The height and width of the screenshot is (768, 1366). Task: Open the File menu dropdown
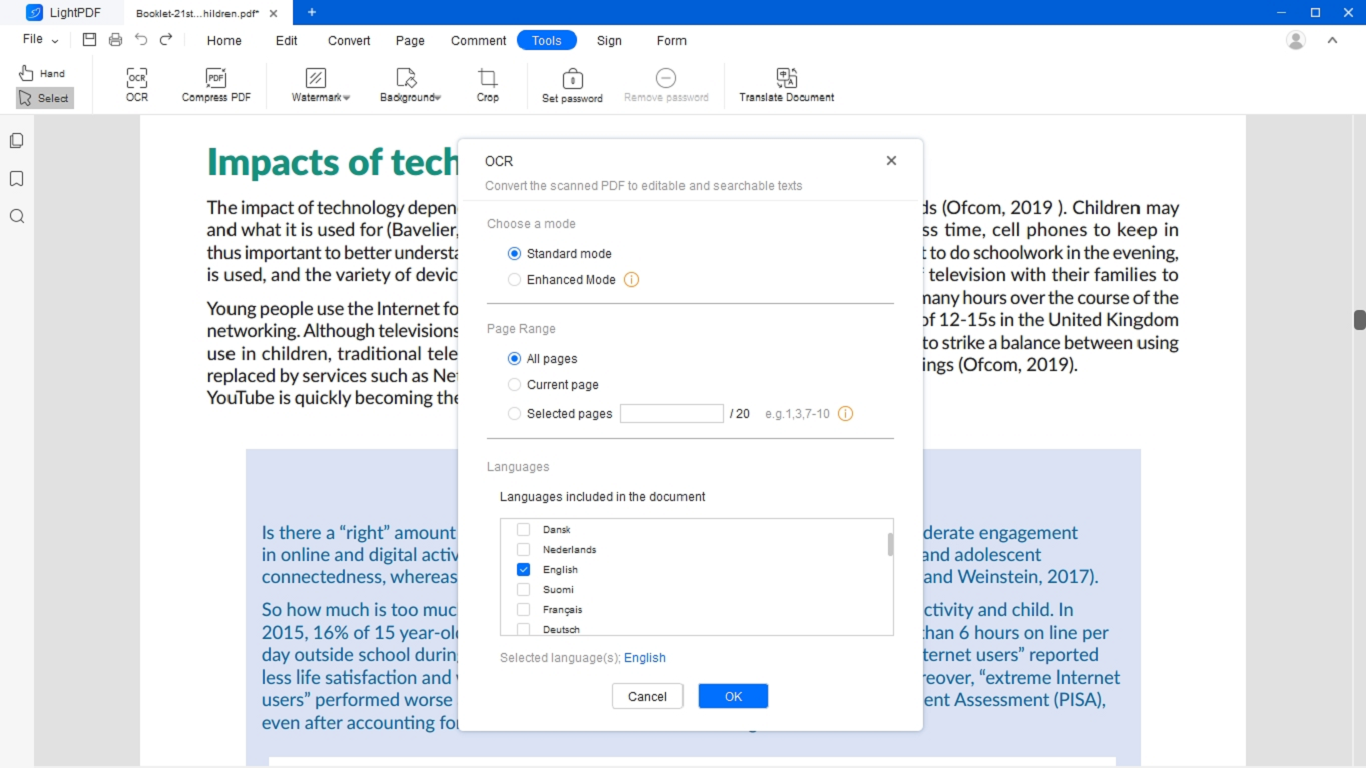pos(40,40)
